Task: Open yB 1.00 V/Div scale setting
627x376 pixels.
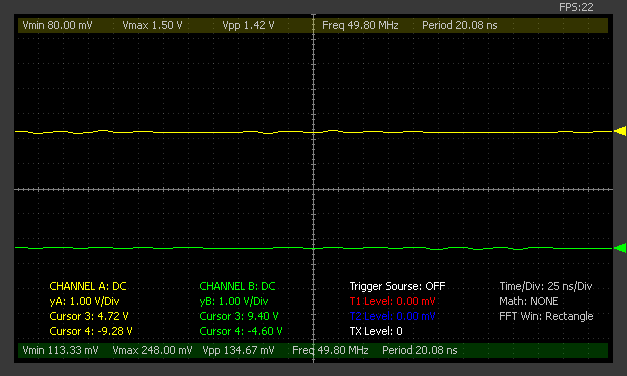Action: tap(234, 301)
